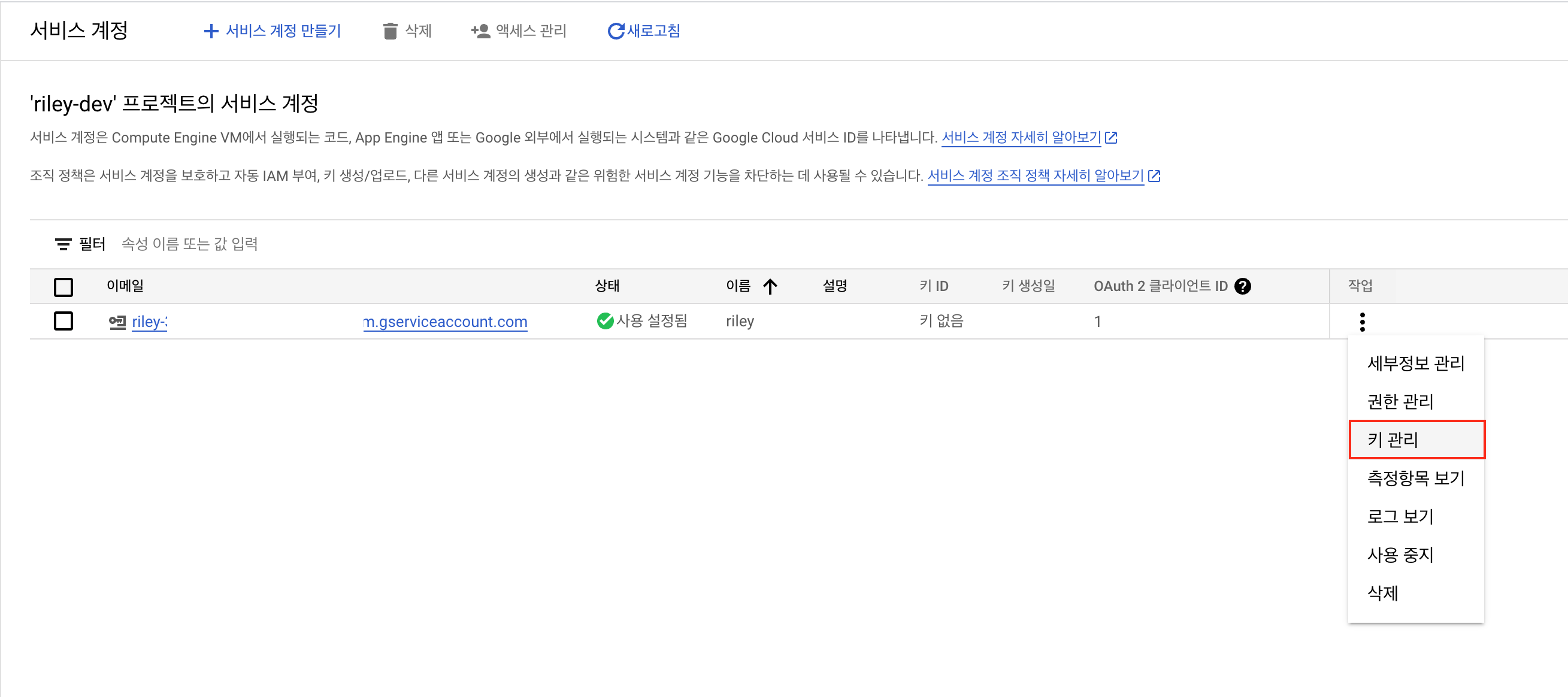Choose 로그 보기 from the actions menu
The width and height of the screenshot is (1568, 697).
tap(1416, 517)
